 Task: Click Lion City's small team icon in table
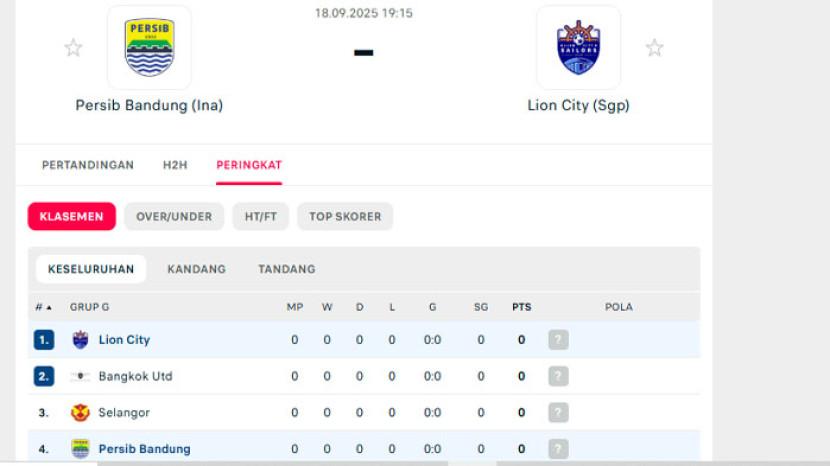[x=80, y=340]
